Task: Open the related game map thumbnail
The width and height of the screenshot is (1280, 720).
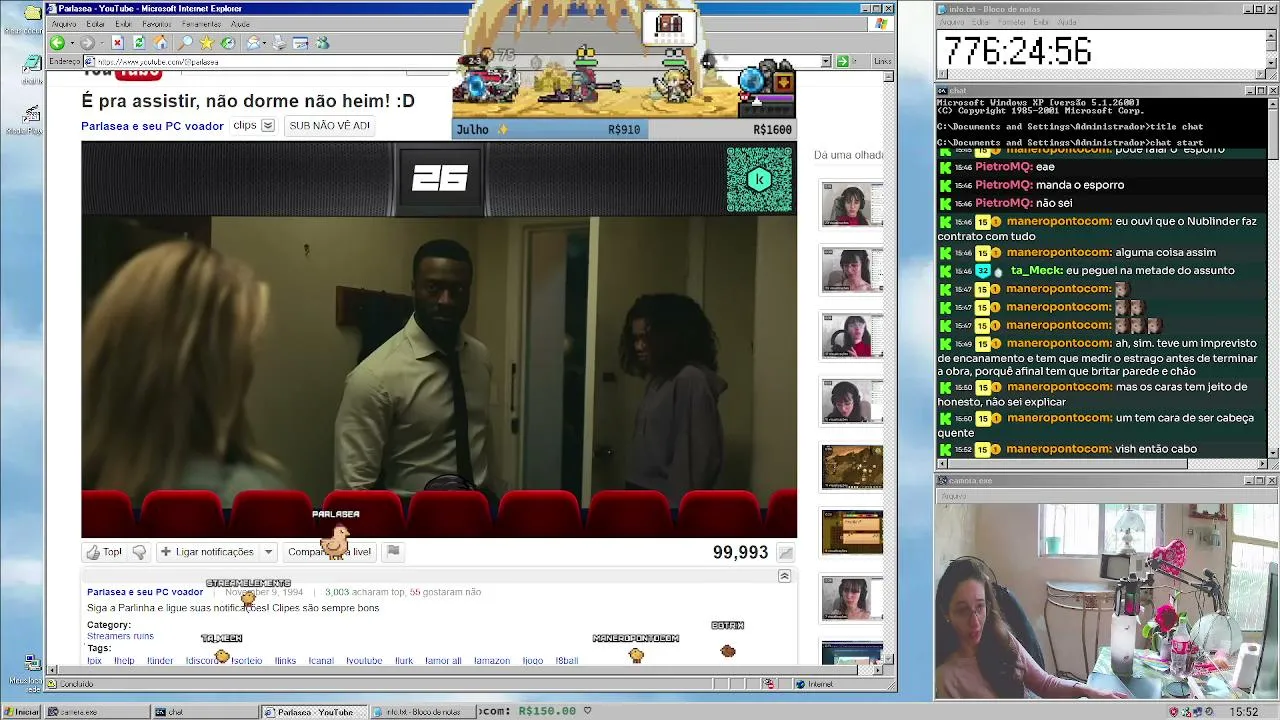Action: pyautogui.click(x=852, y=467)
